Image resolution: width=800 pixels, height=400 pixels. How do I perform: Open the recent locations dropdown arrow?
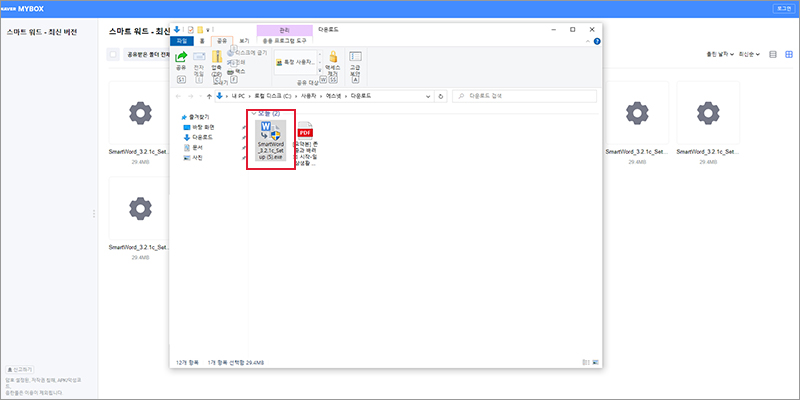click(199, 96)
